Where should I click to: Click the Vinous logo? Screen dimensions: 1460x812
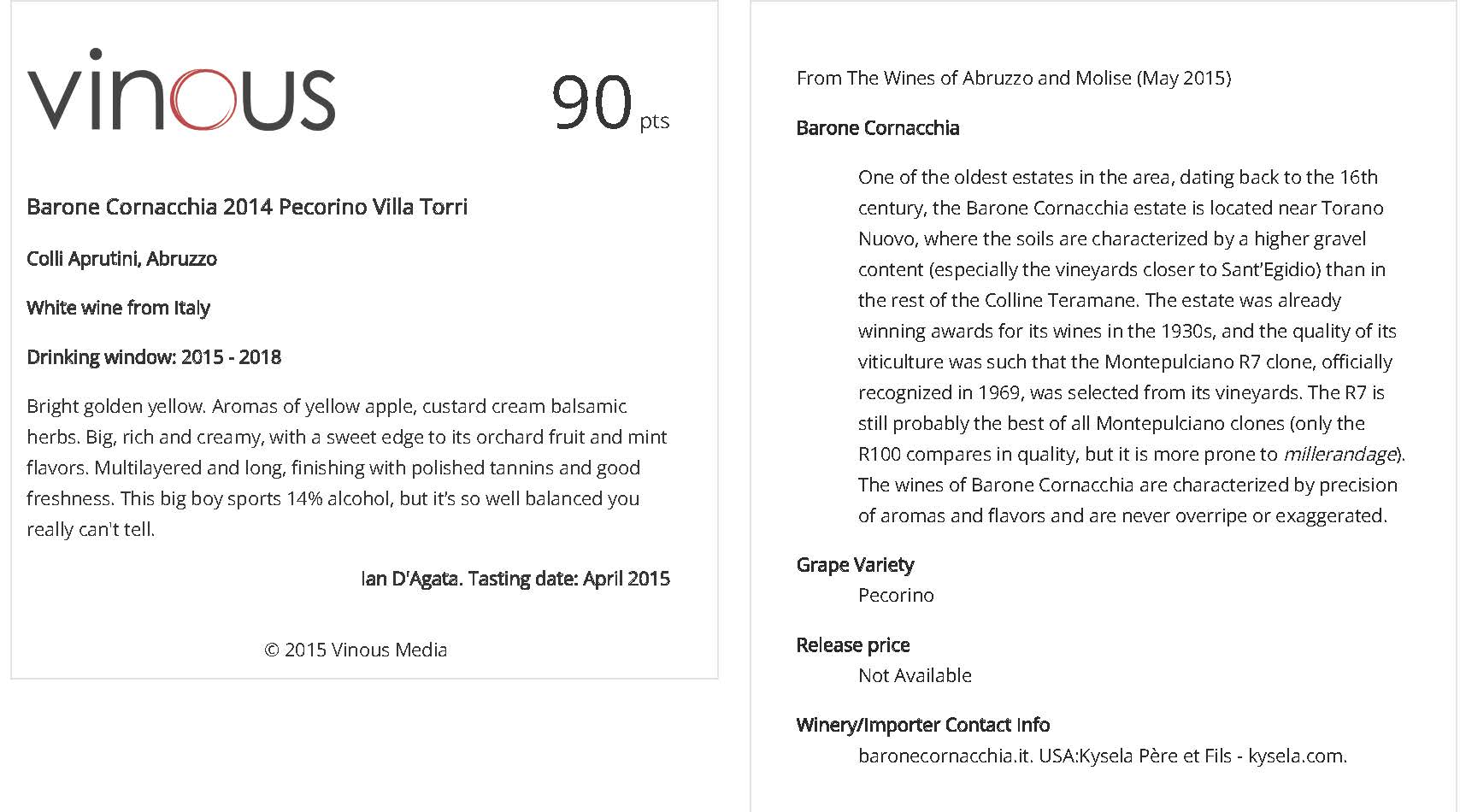tap(181, 90)
